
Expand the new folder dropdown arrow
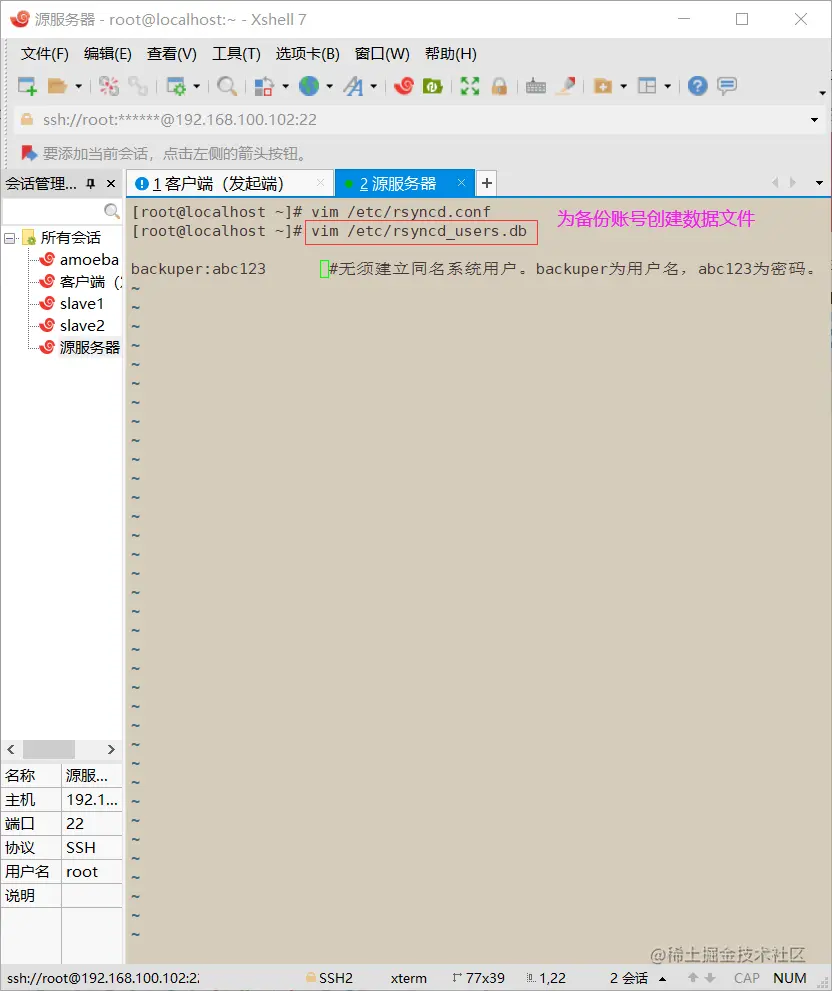[623, 86]
